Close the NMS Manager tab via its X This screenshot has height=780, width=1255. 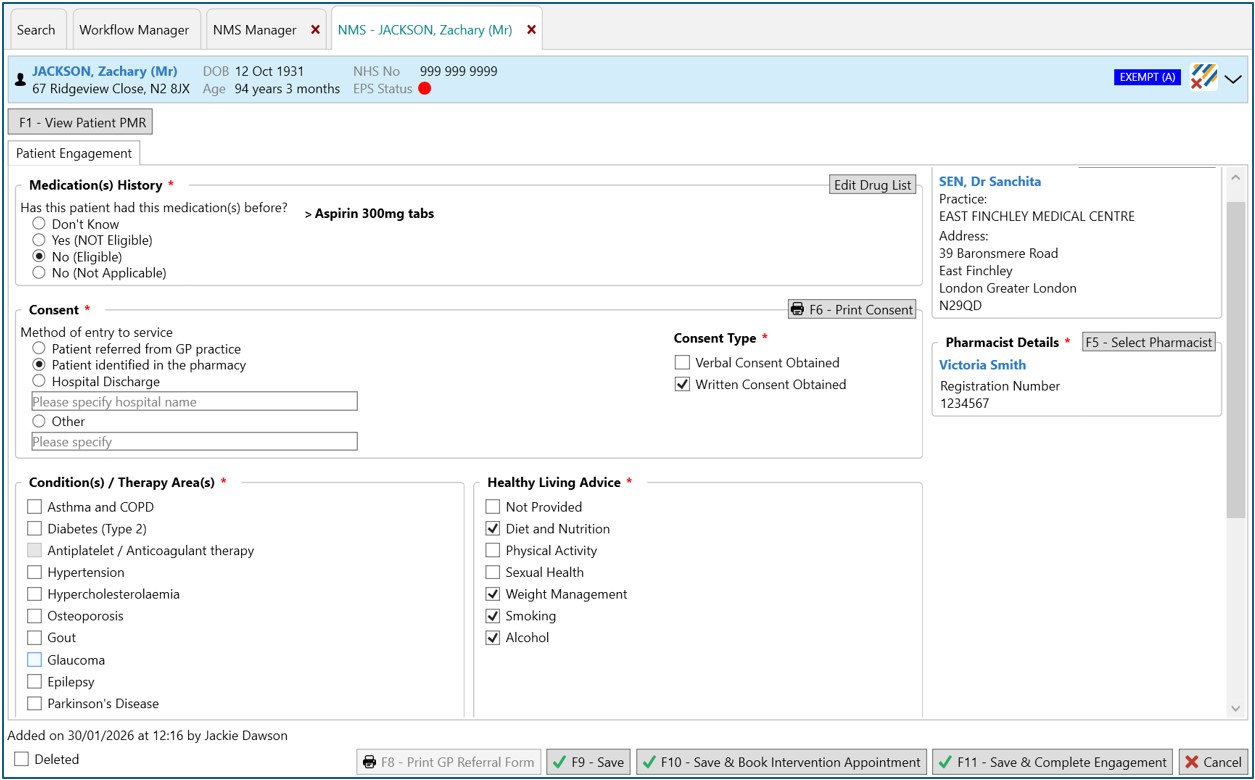click(315, 29)
